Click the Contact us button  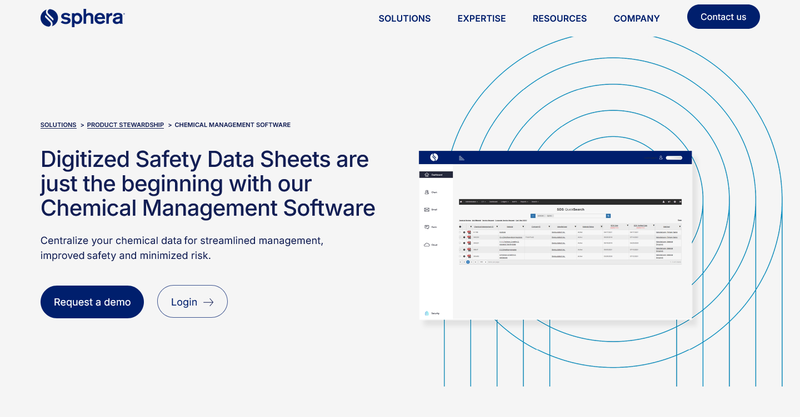[x=723, y=17]
